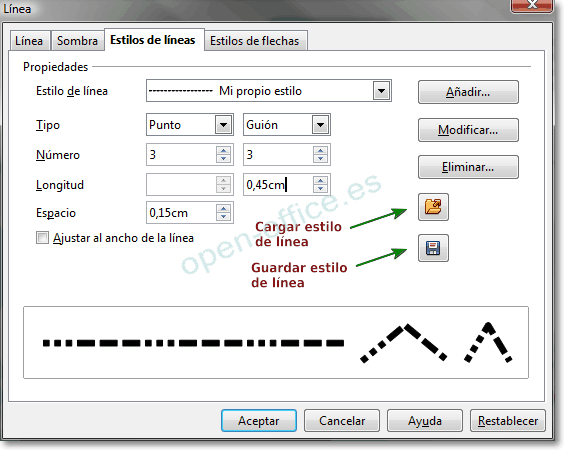Decrease the Espacio 0,15cm spinner down
The width and height of the screenshot is (564, 450).
pos(224,217)
